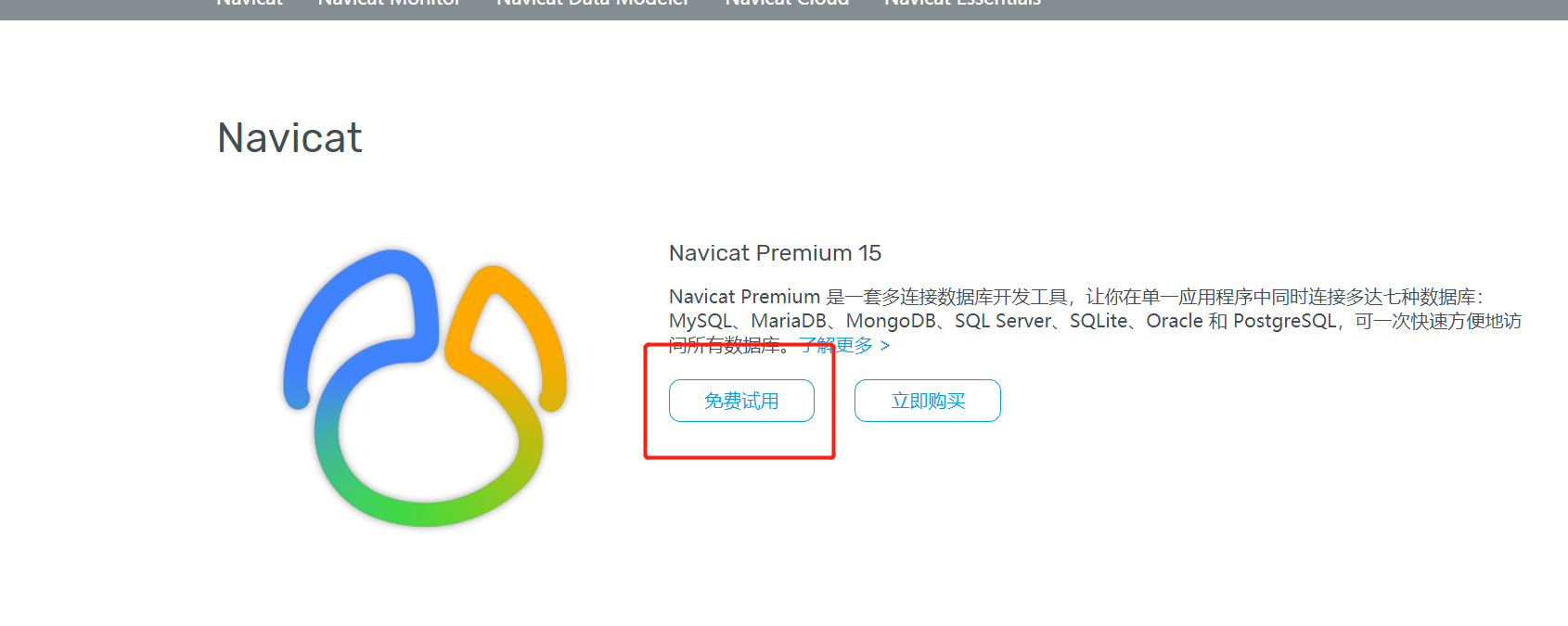Screen dimensions: 1568x626
Task: Select the first Navicat tab in top bar
Action: tap(250, 3)
